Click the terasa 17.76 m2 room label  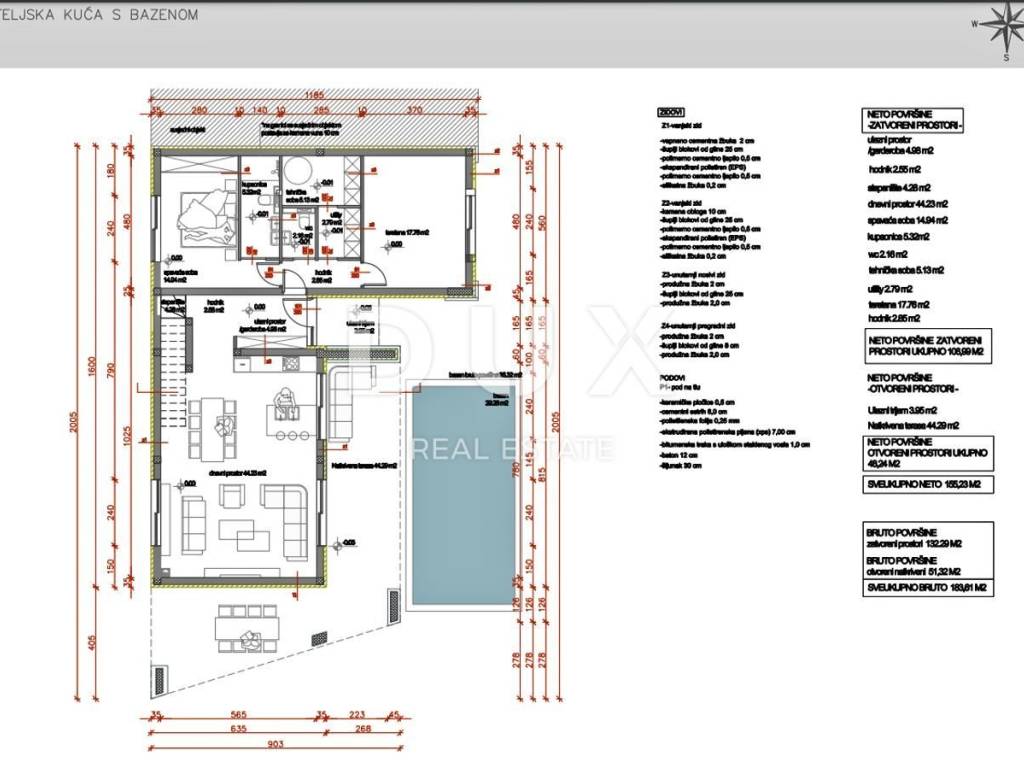tap(409, 232)
